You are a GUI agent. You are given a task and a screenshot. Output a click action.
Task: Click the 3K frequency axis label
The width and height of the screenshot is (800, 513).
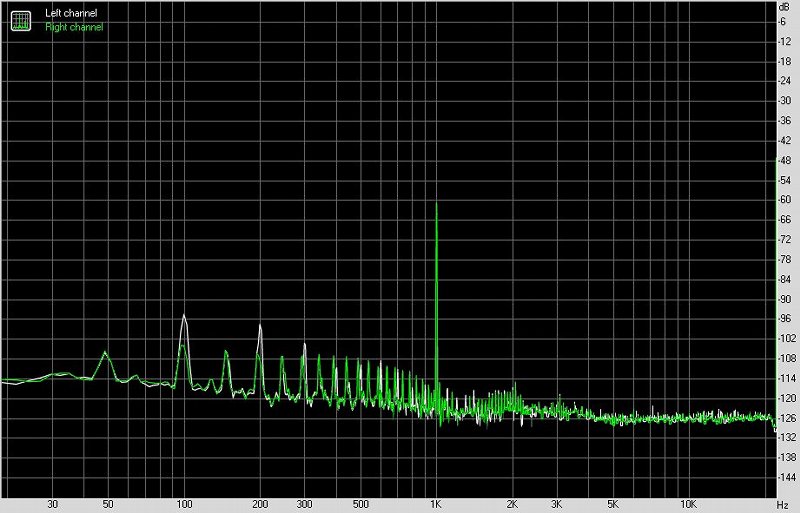click(x=557, y=504)
